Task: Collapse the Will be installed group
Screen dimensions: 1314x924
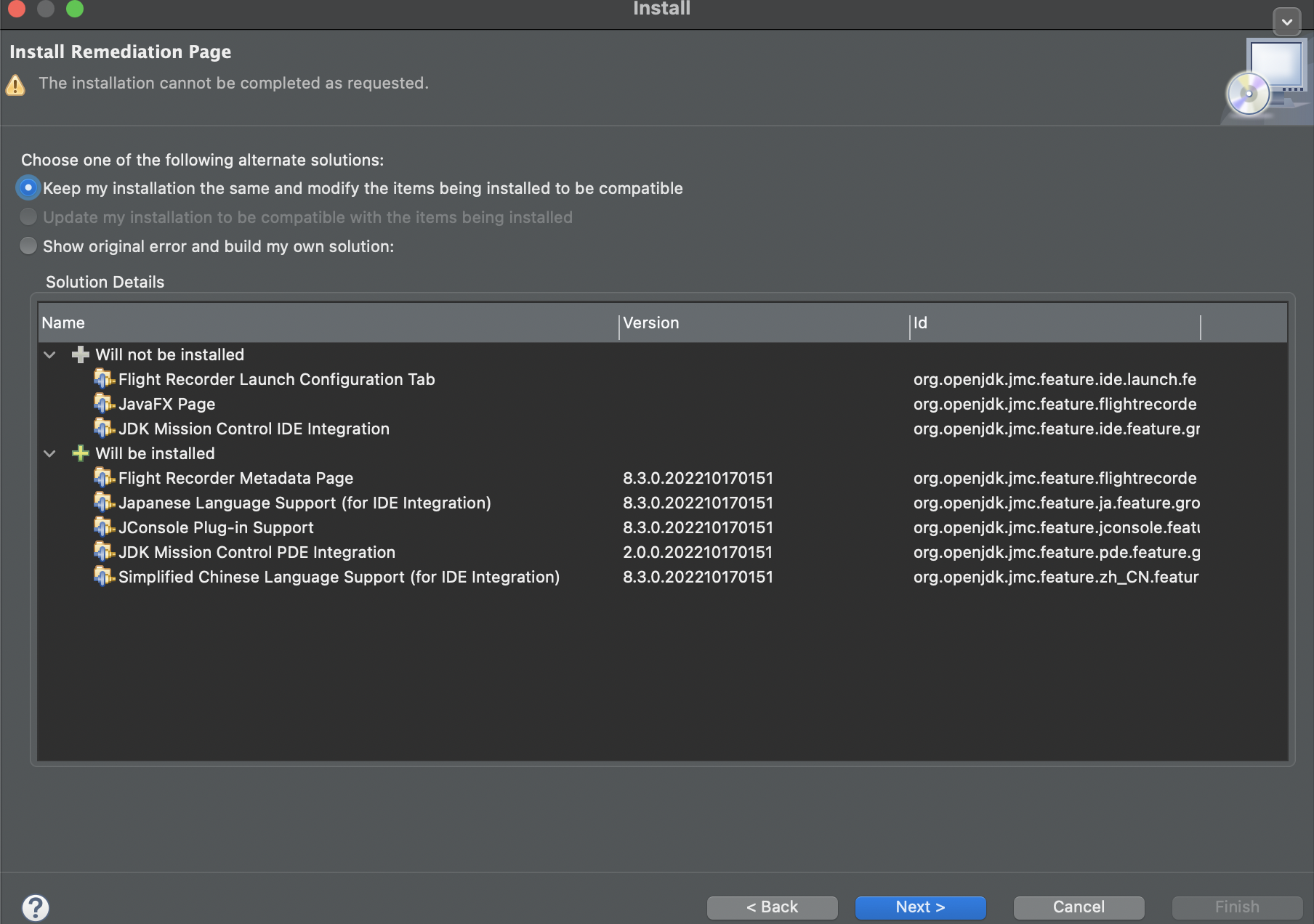Action: [49, 453]
